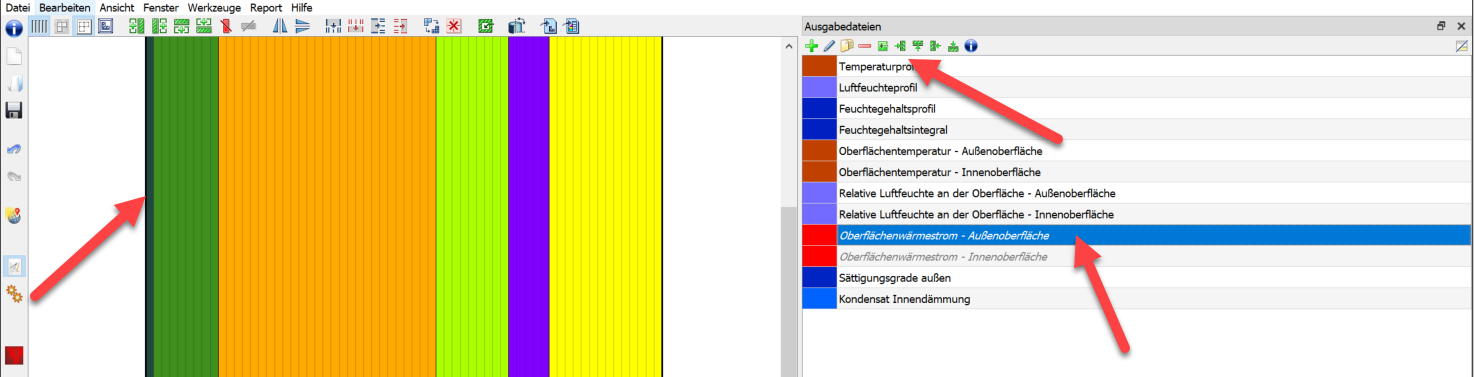1474x377 pixels.
Task: Click the new blank document icon
Action: [x=14, y=56]
